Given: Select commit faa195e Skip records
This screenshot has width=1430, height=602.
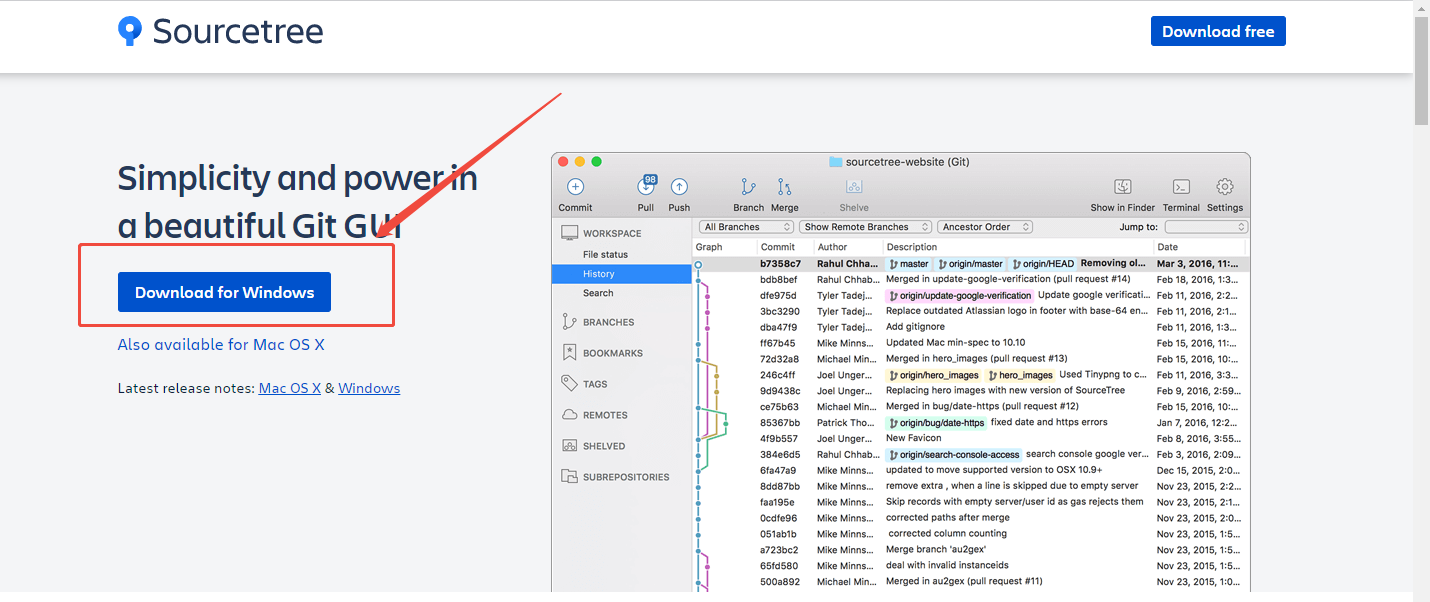Looking at the screenshot, I should tap(971, 502).
